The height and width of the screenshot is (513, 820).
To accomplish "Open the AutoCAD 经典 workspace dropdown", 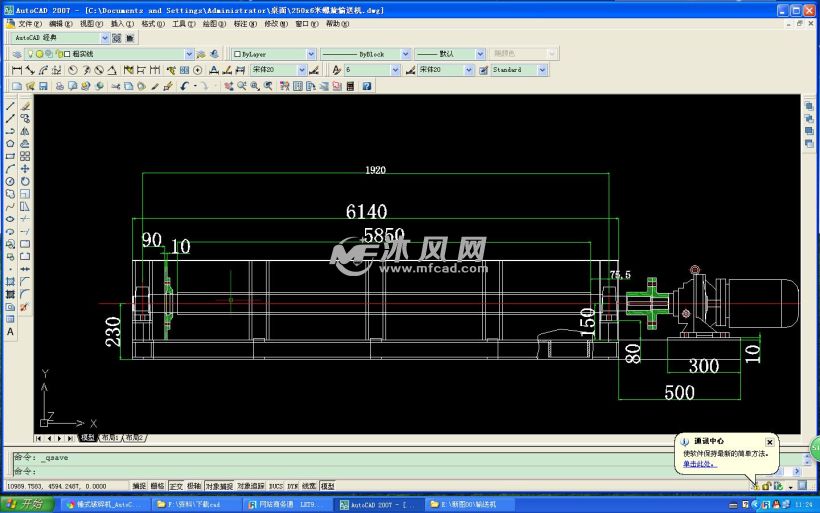I will [x=105, y=38].
